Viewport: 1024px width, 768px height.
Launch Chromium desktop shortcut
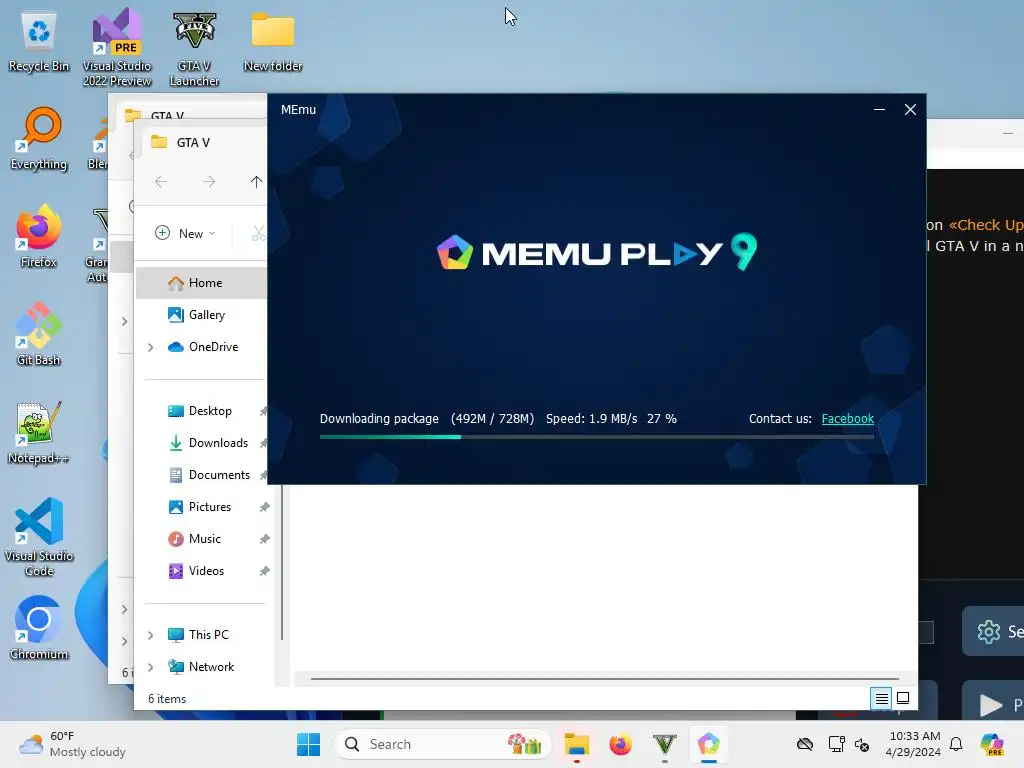coord(39,628)
